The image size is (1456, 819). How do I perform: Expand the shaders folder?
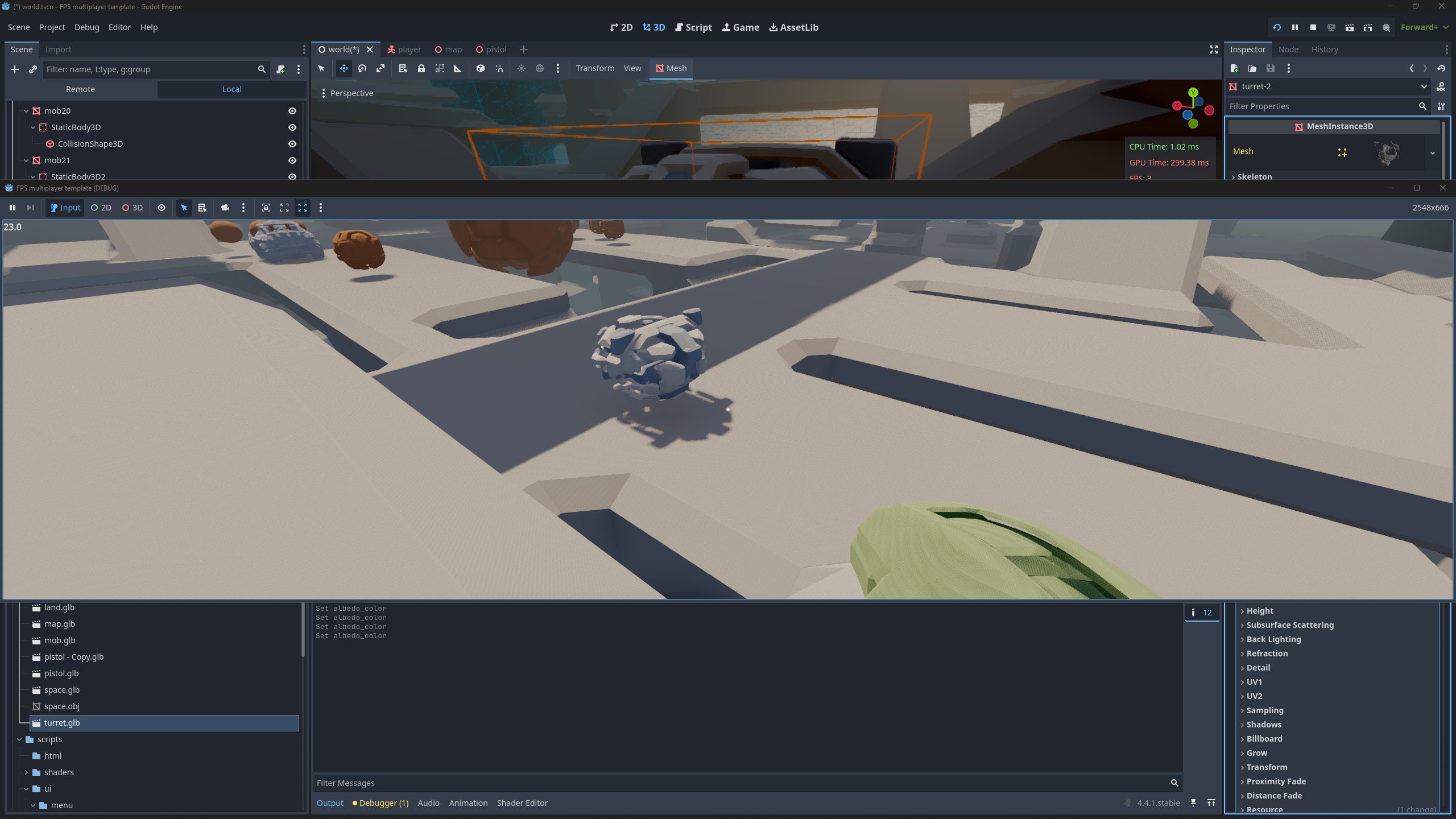coord(26,772)
